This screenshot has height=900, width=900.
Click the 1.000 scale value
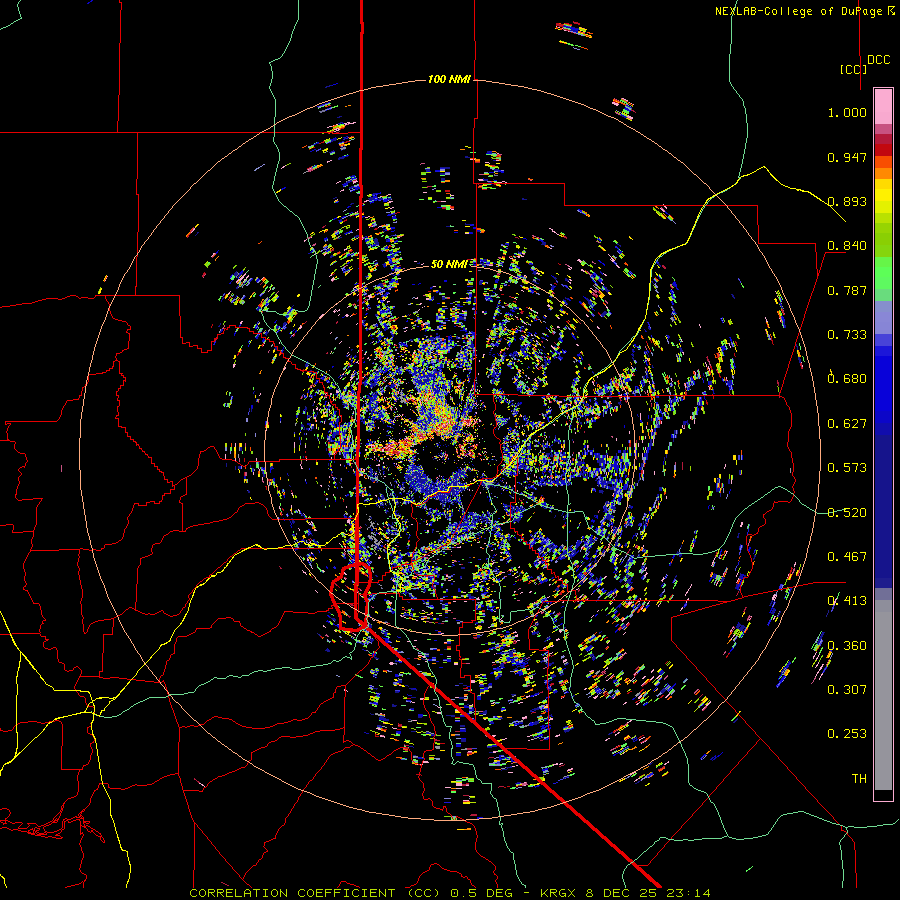847,112
